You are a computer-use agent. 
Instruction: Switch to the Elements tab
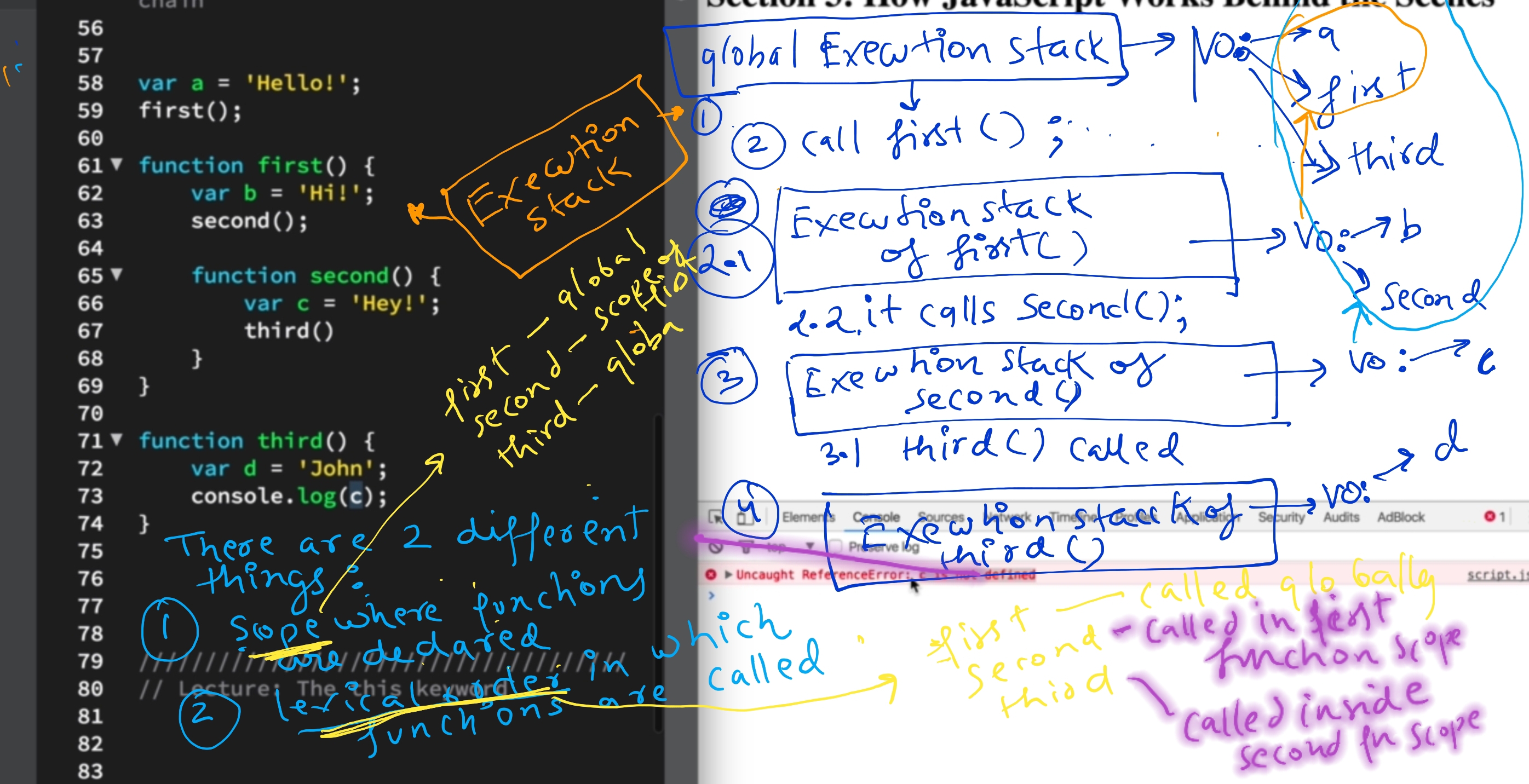pos(808,517)
